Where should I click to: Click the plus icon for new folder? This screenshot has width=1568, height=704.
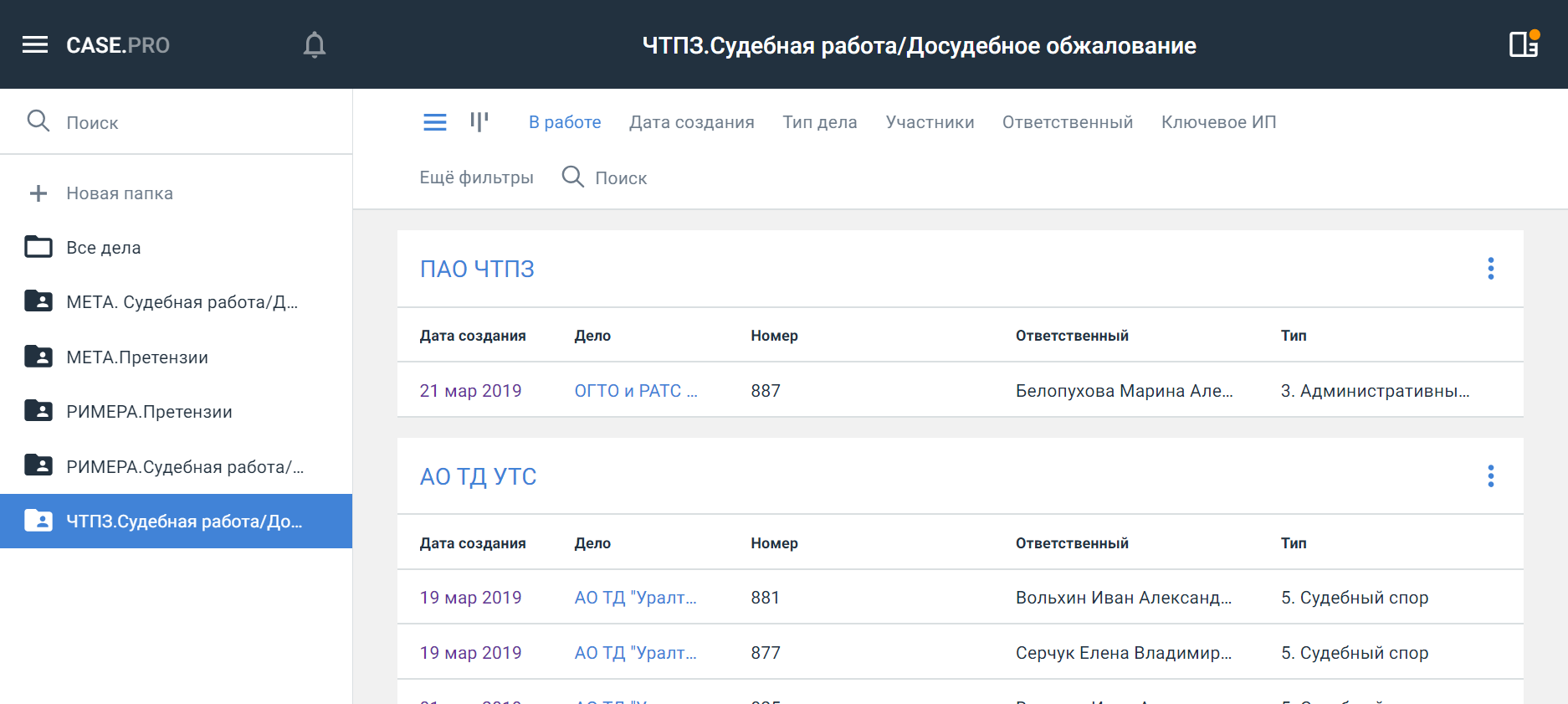tap(38, 193)
